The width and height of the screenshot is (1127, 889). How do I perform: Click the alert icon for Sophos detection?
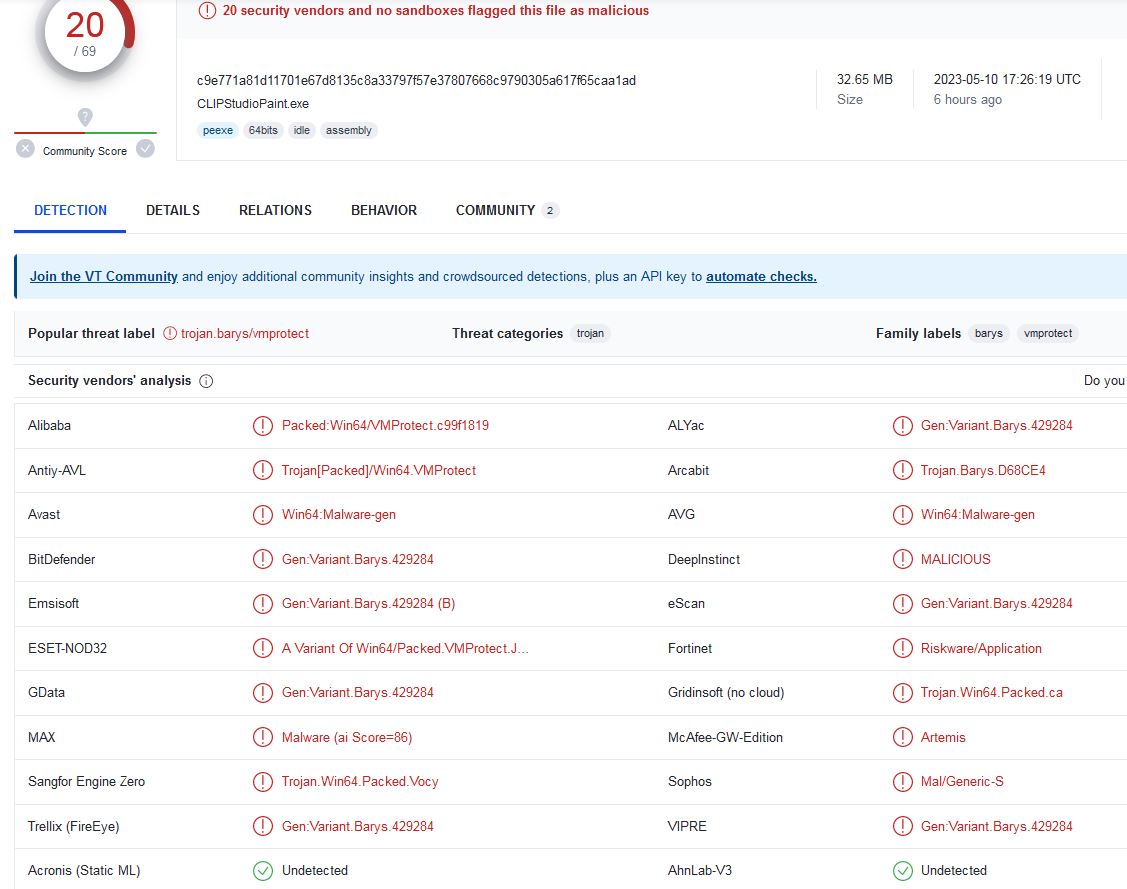click(x=902, y=782)
